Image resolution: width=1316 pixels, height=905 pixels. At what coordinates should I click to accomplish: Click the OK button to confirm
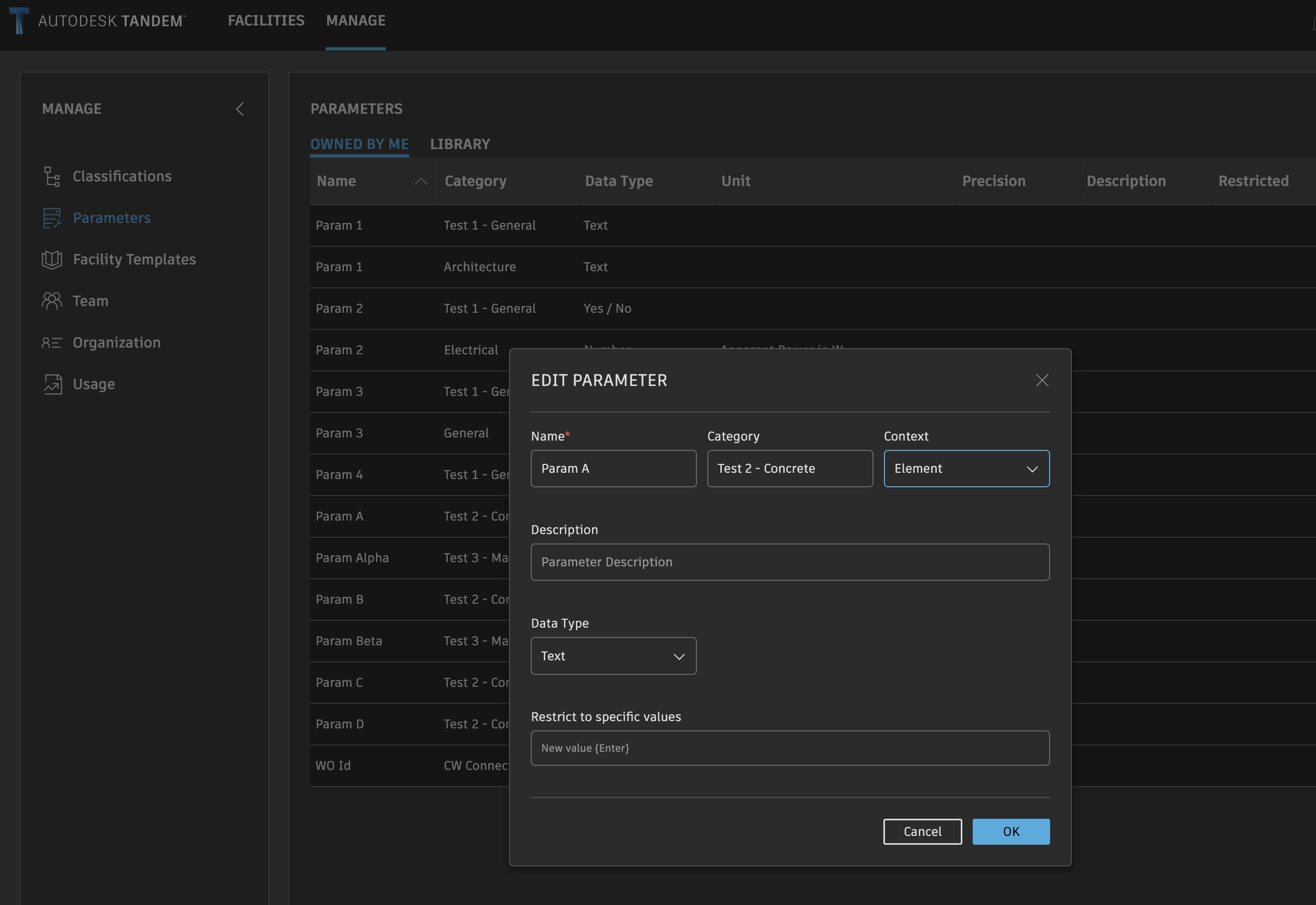[x=1011, y=831]
